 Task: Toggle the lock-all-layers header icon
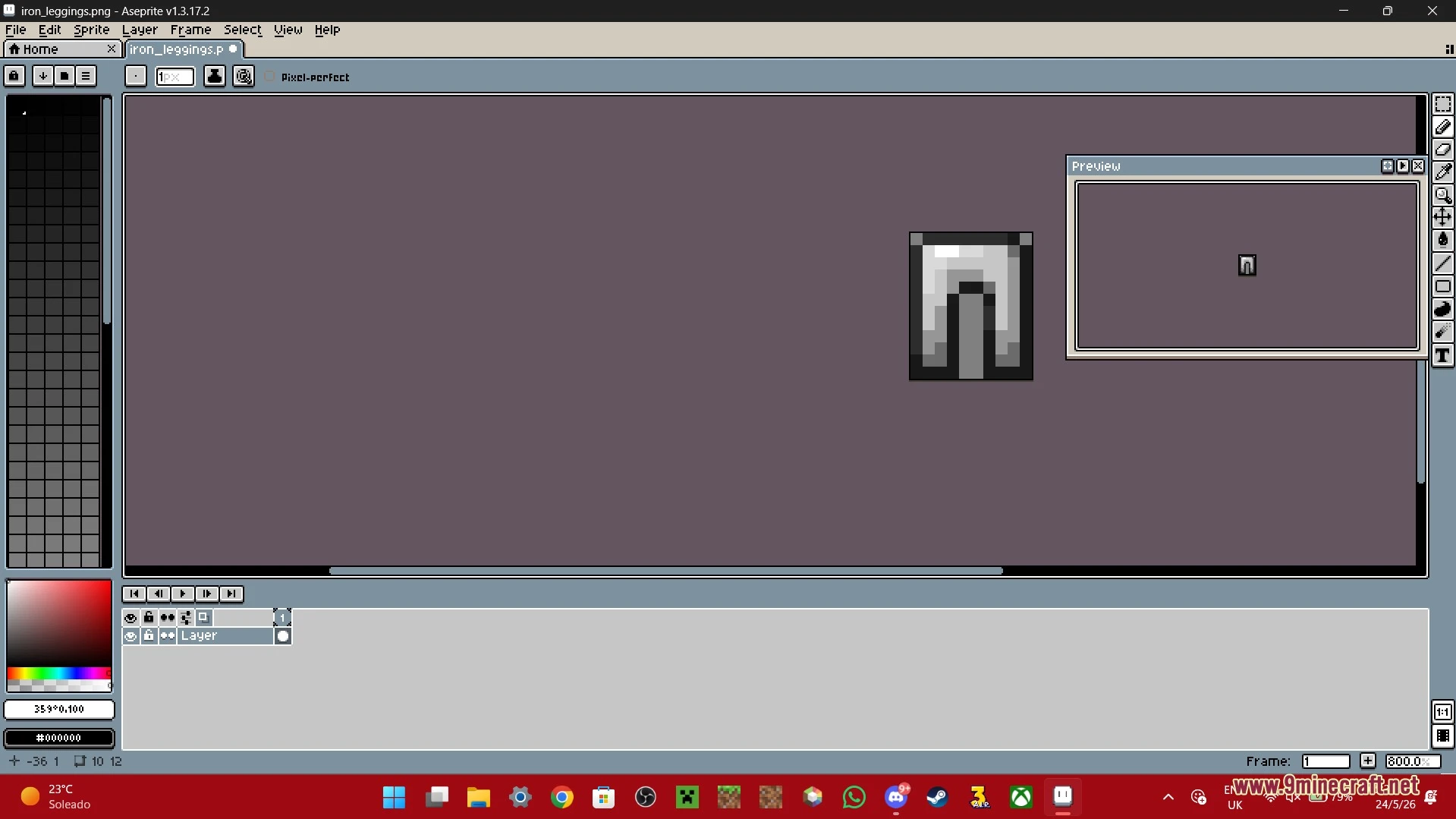point(149,618)
